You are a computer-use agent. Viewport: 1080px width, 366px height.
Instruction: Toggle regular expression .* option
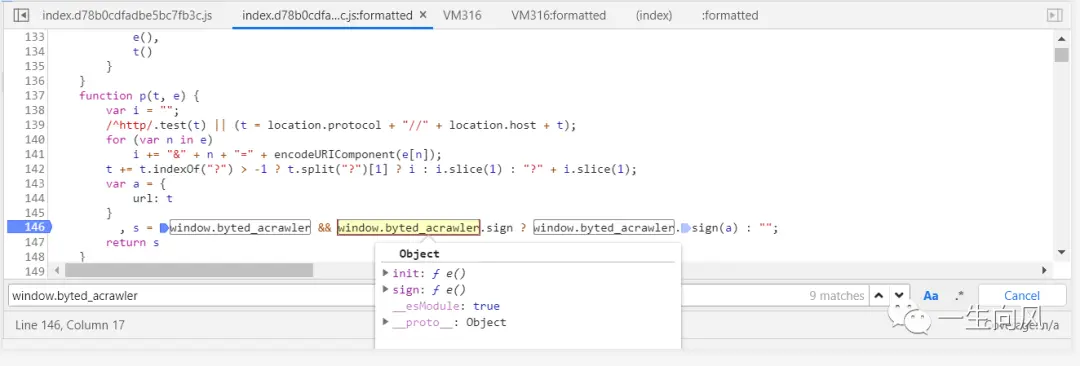point(959,296)
